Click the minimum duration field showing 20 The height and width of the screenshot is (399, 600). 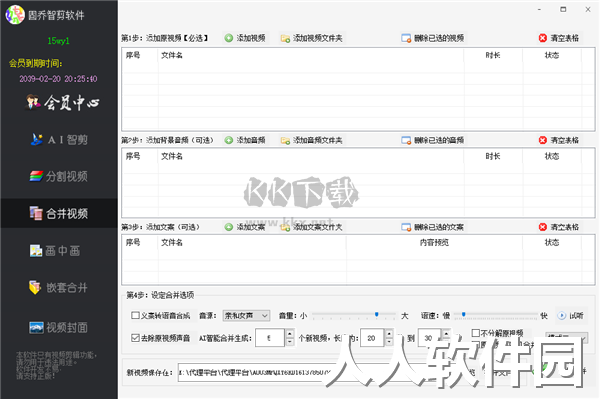click(372, 338)
